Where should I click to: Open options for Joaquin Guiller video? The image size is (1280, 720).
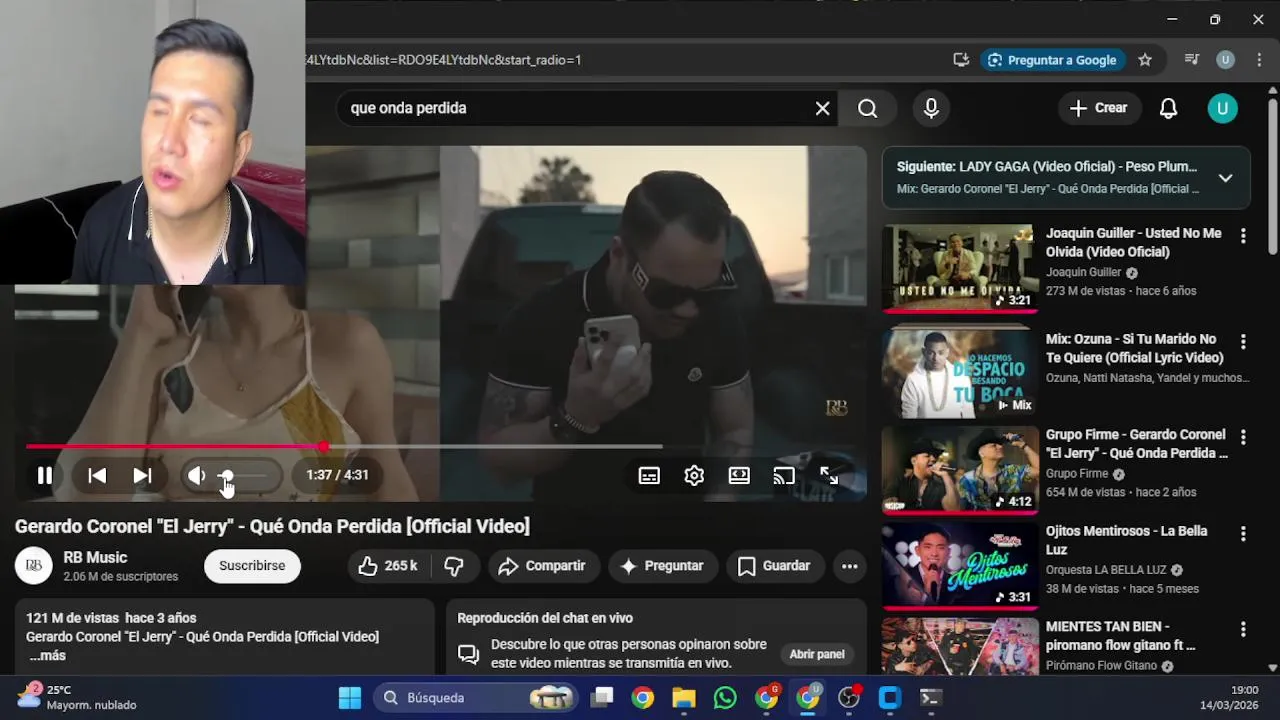1243,236
